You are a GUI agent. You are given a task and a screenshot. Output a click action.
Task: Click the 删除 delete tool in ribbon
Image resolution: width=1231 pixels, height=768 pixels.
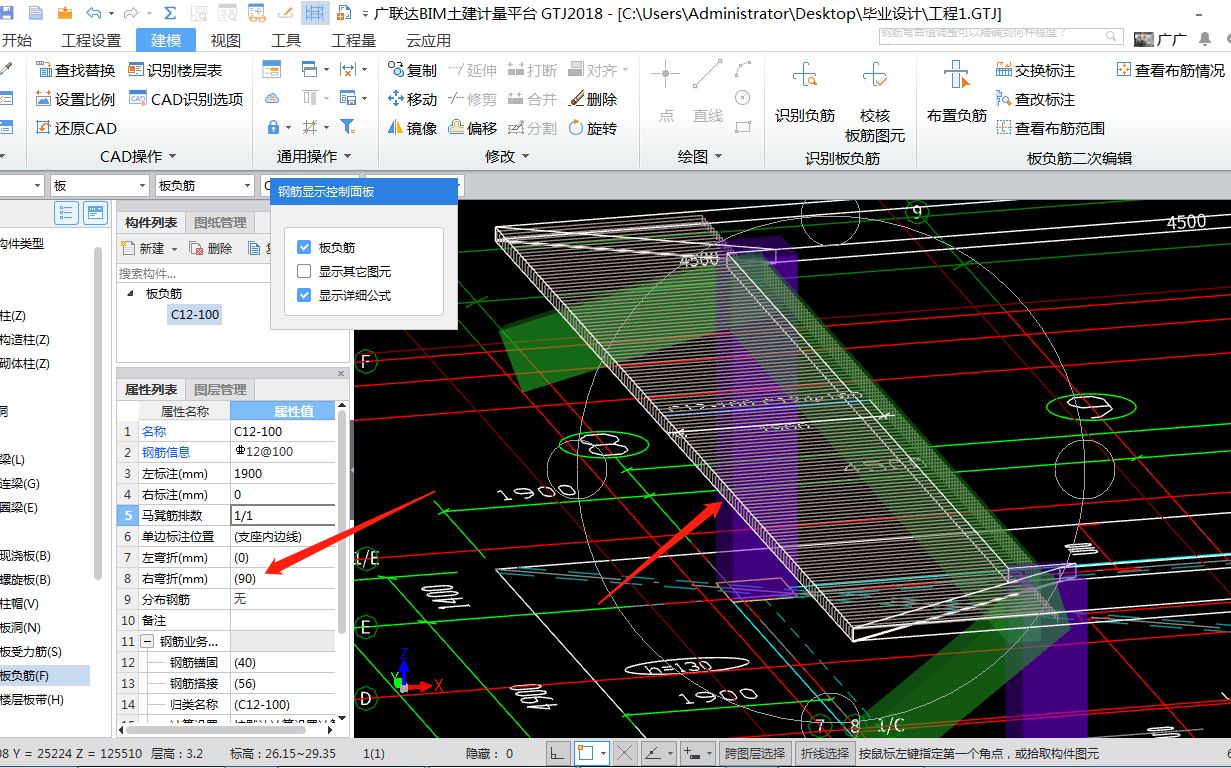point(593,99)
